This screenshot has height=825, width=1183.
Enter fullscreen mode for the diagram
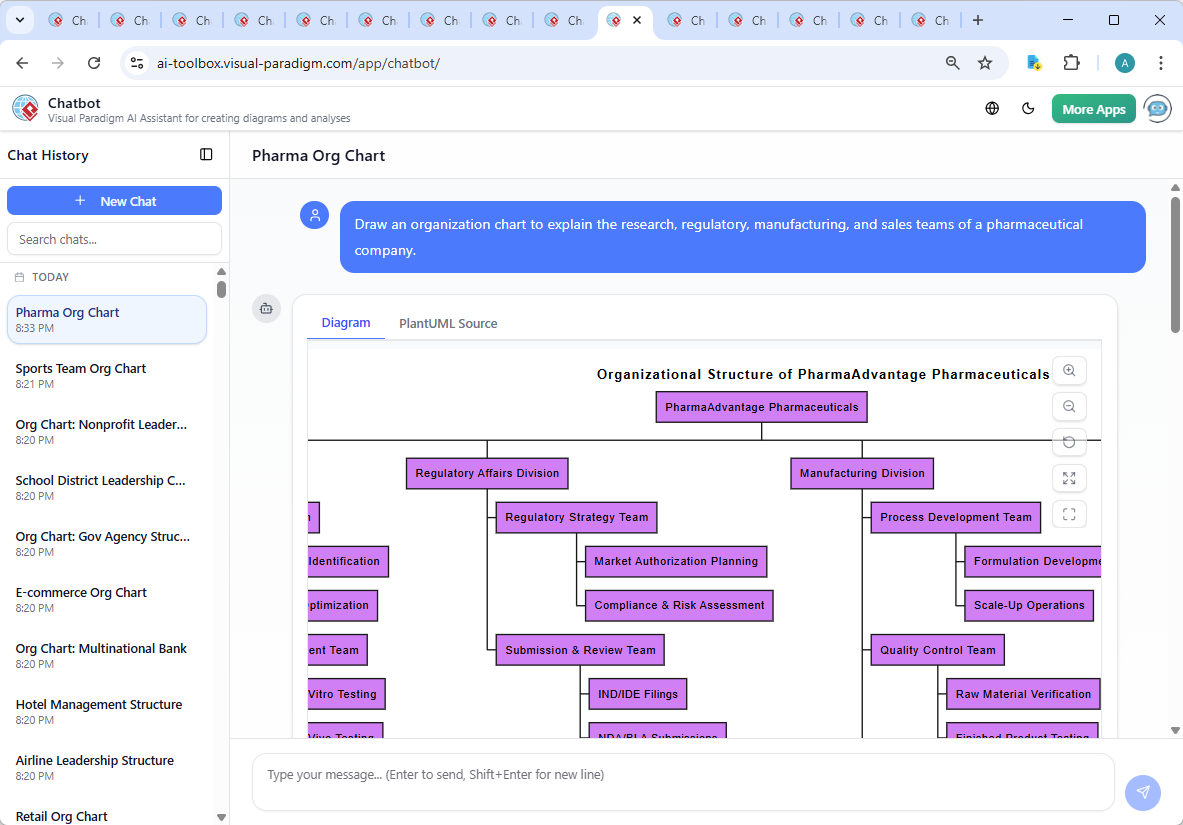click(x=1069, y=514)
